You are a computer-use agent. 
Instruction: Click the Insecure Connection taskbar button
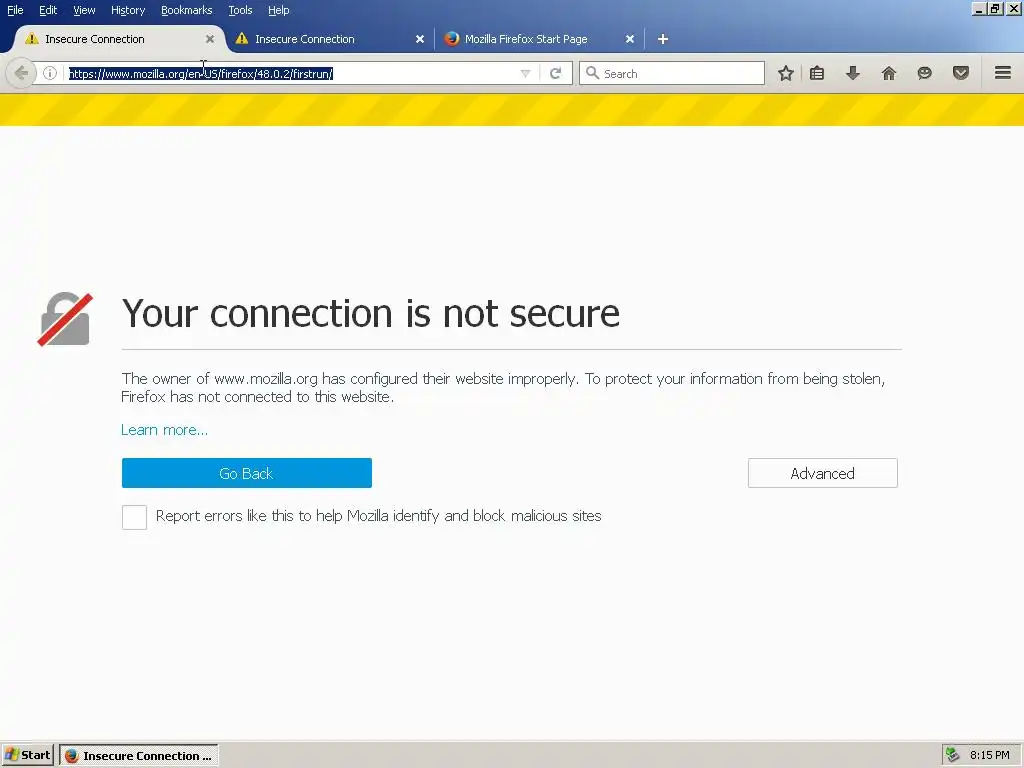pyautogui.click(x=139, y=755)
